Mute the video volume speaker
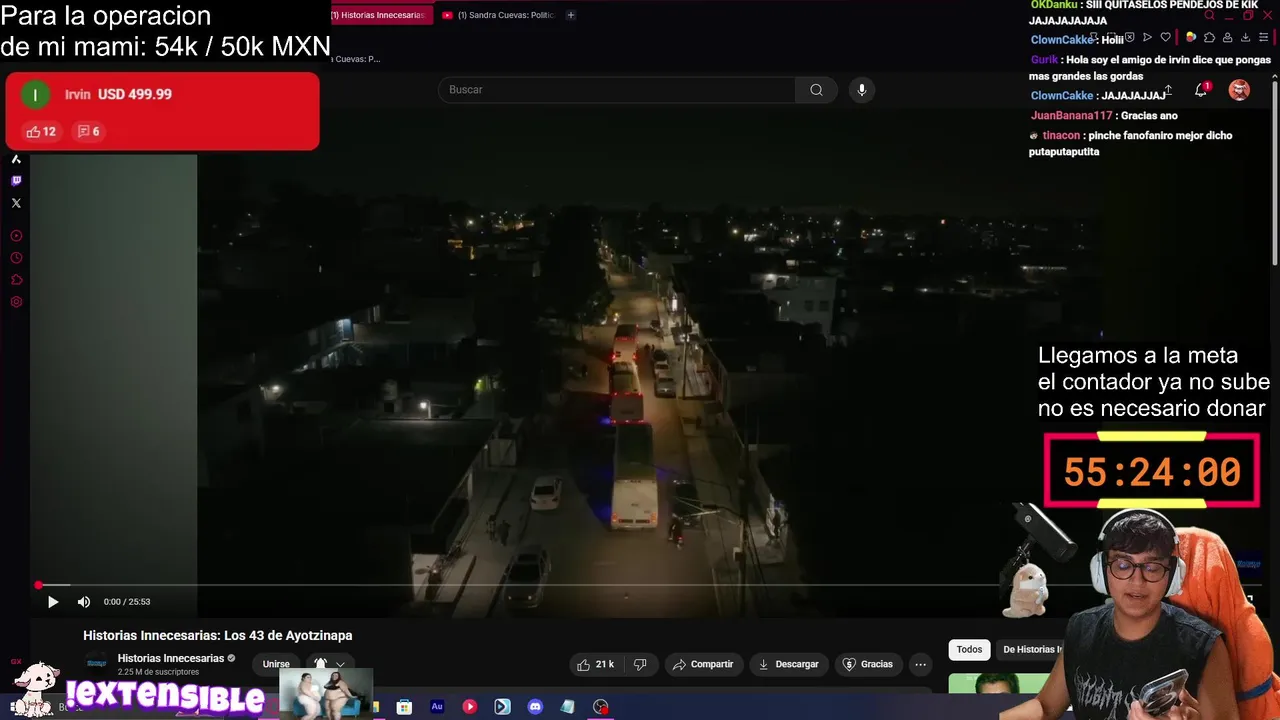This screenshot has height=720, width=1280. point(84,602)
